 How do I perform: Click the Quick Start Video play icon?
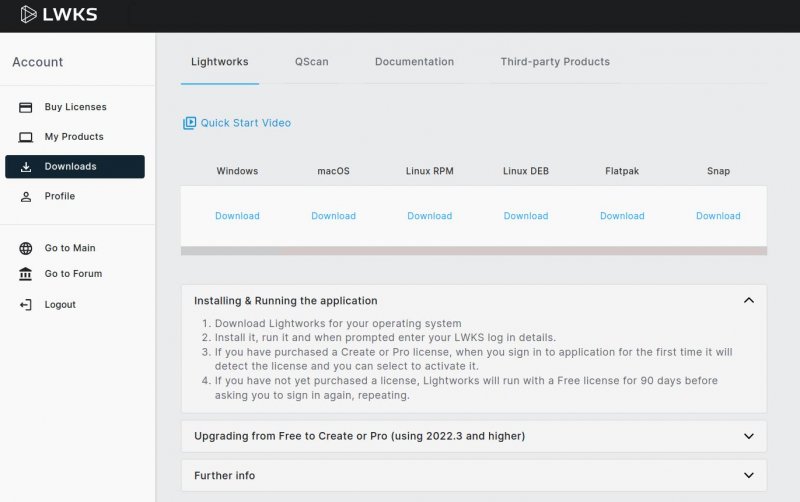(189, 123)
